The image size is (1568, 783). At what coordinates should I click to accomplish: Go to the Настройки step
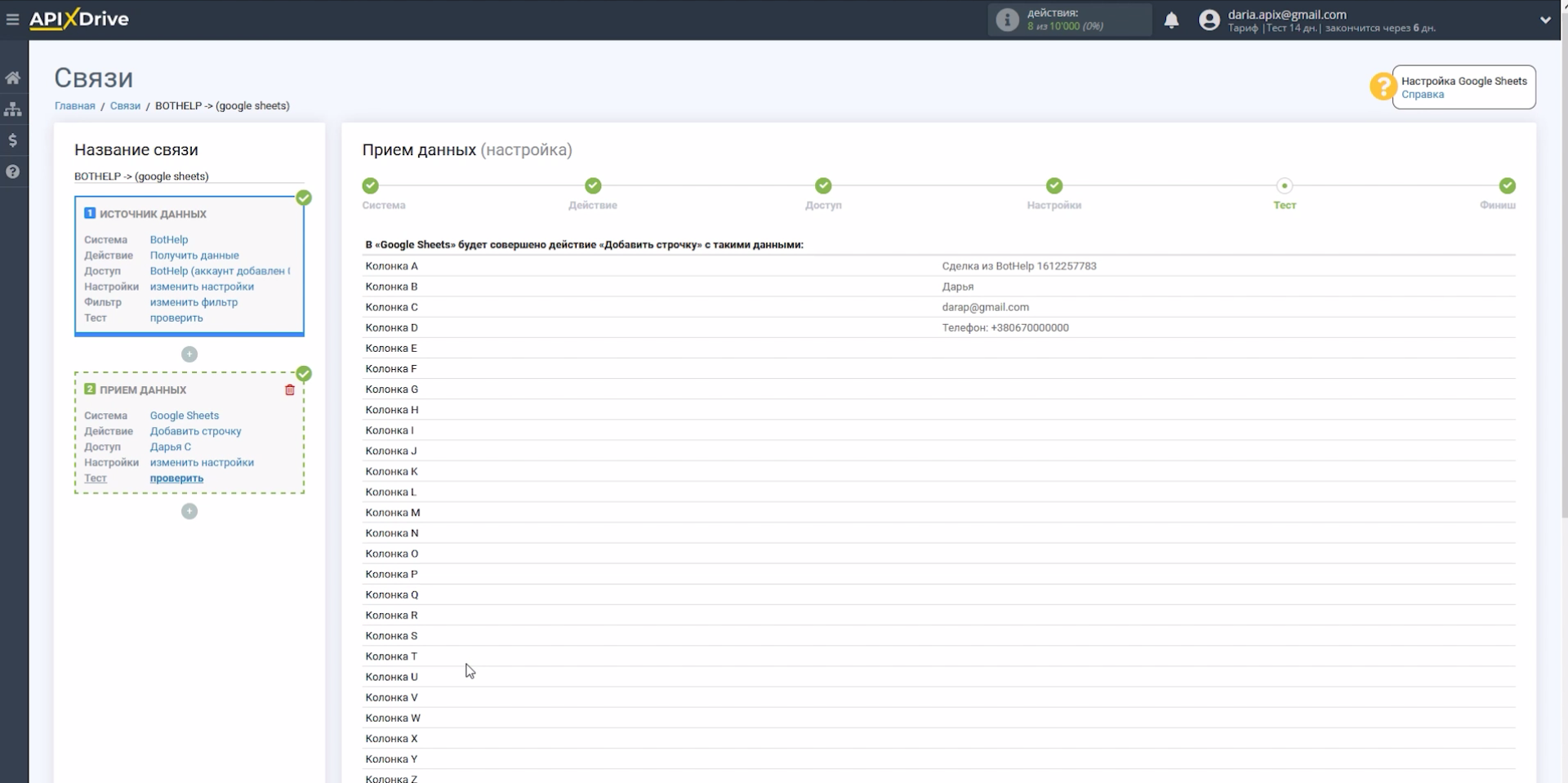pyautogui.click(x=1054, y=185)
